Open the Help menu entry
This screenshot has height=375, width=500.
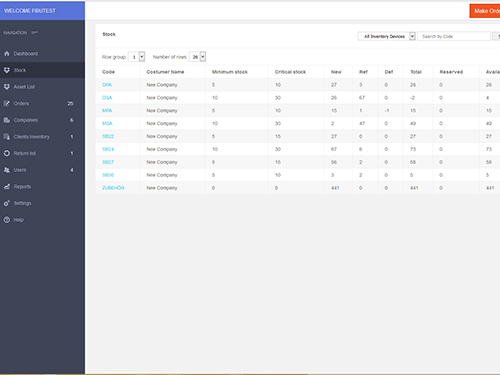click(42, 220)
